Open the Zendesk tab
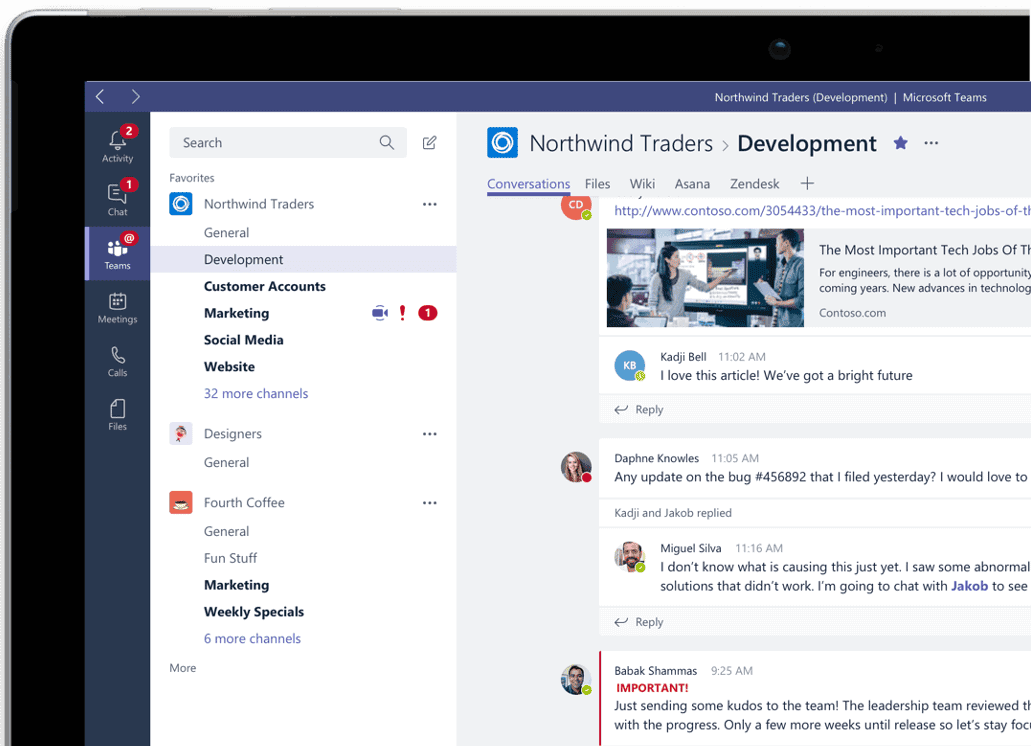This screenshot has width=1031, height=746. pos(755,184)
